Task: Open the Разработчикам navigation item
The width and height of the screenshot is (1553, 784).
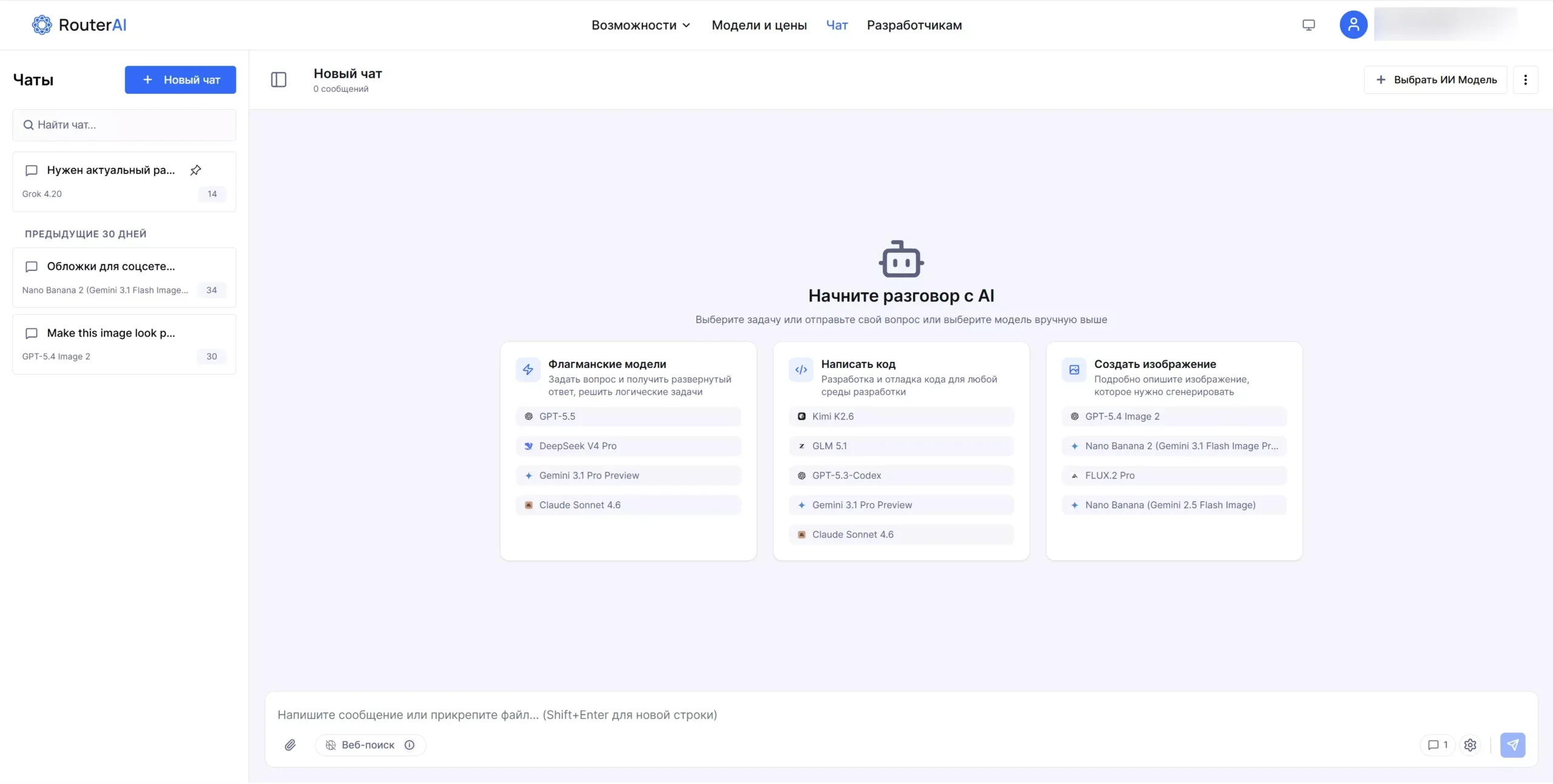Action: (914, 25)
